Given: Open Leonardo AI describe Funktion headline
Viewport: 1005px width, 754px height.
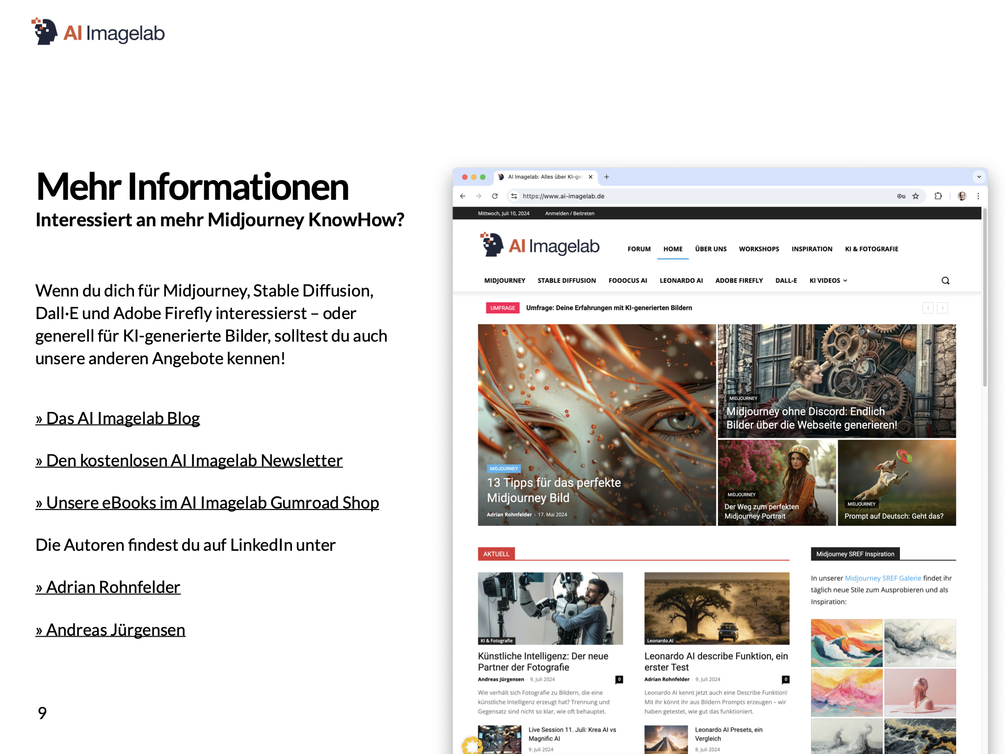Looking at the screenshot, I should click(x=716, y=662).
